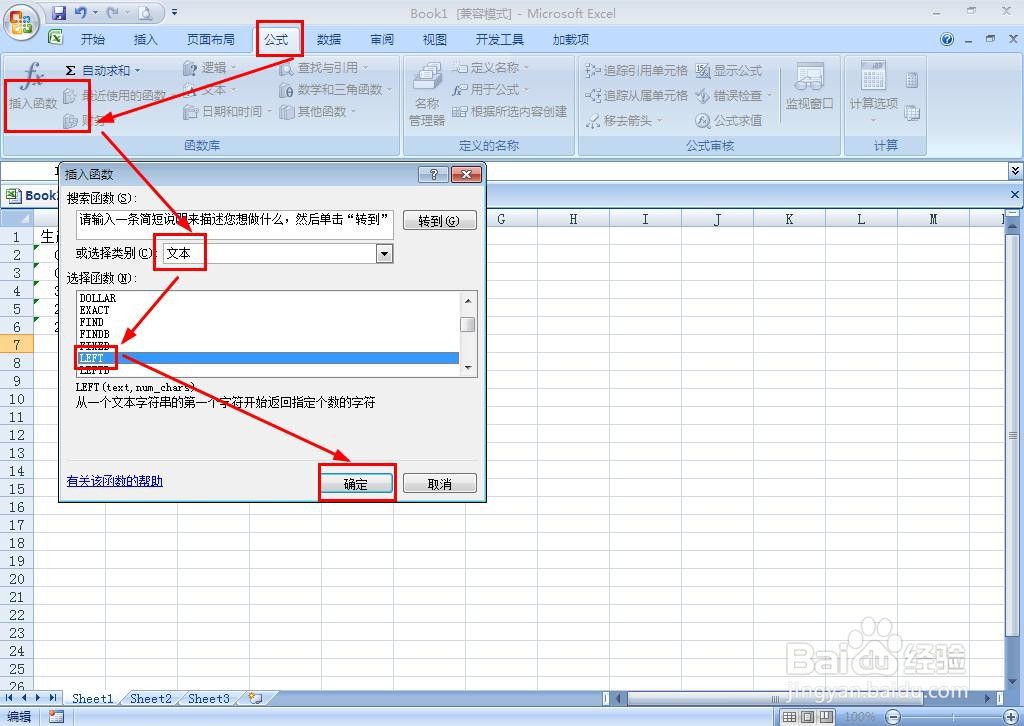Select row header 15
1024x726 pixels.
coord(16,489)
